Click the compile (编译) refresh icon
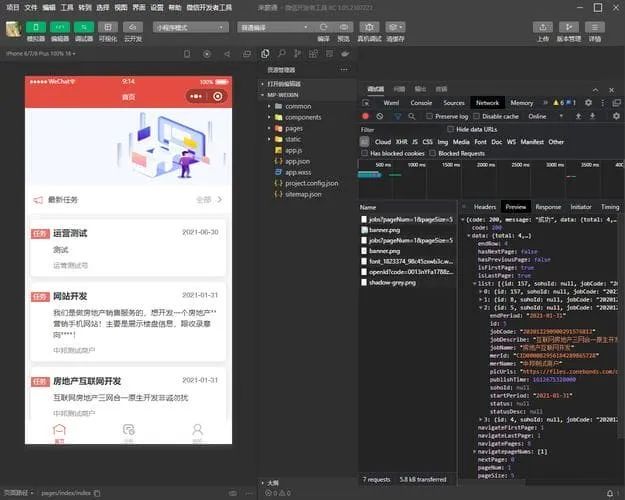 tap(324, 27)
